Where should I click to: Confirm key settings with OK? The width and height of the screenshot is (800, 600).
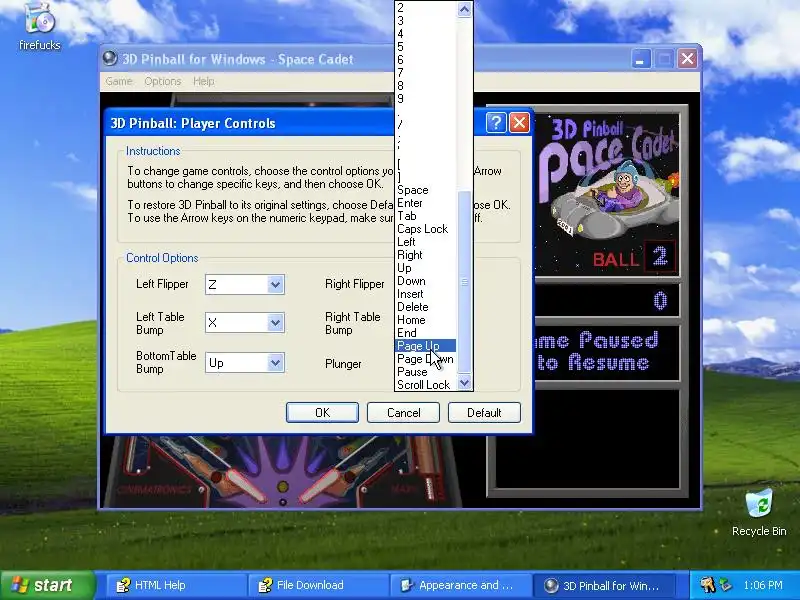[x=322, y=412]
